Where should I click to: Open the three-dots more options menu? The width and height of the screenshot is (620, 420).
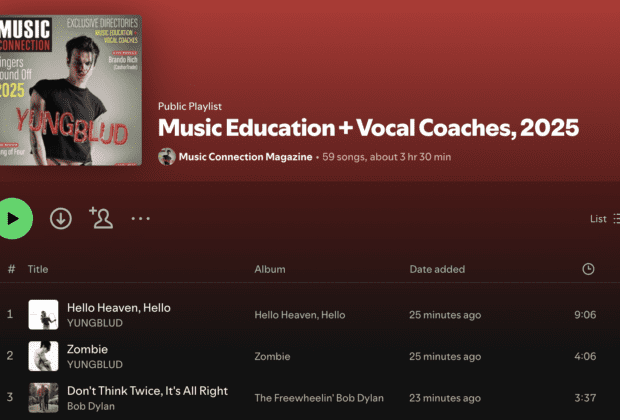coord(140,218)
